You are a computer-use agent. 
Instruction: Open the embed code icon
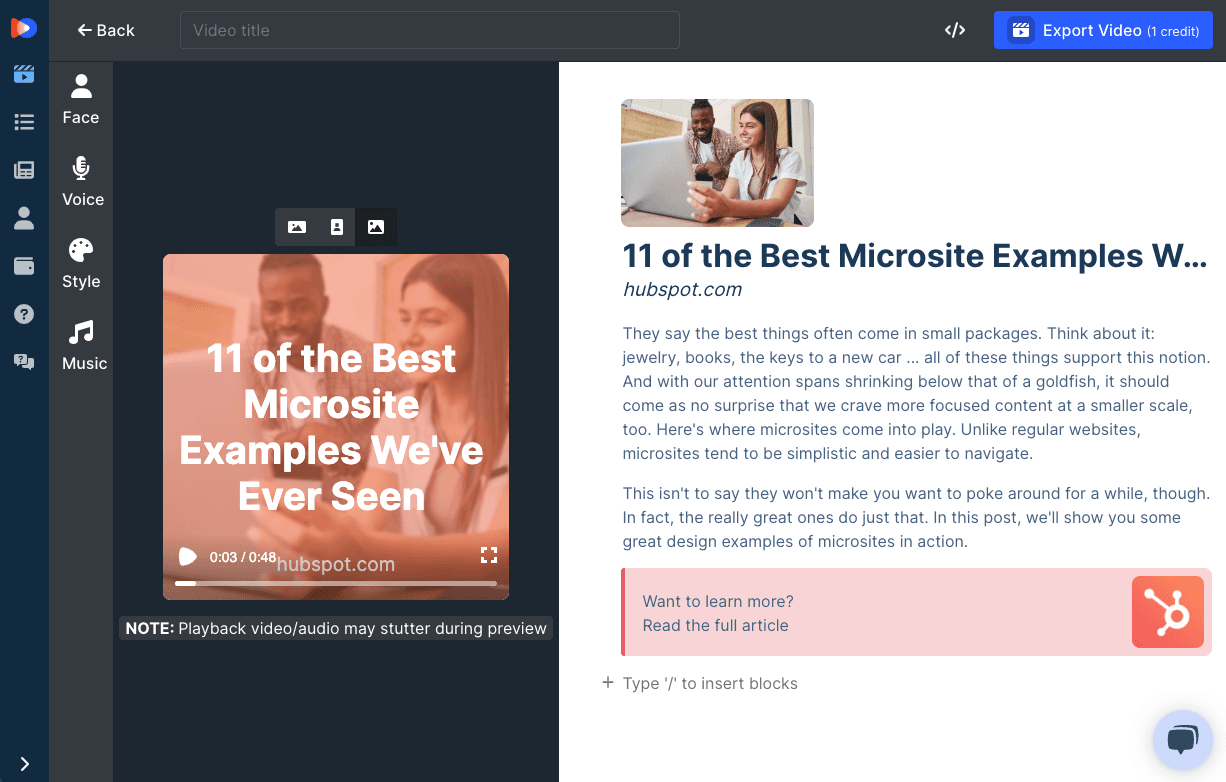tap(955, 30)
